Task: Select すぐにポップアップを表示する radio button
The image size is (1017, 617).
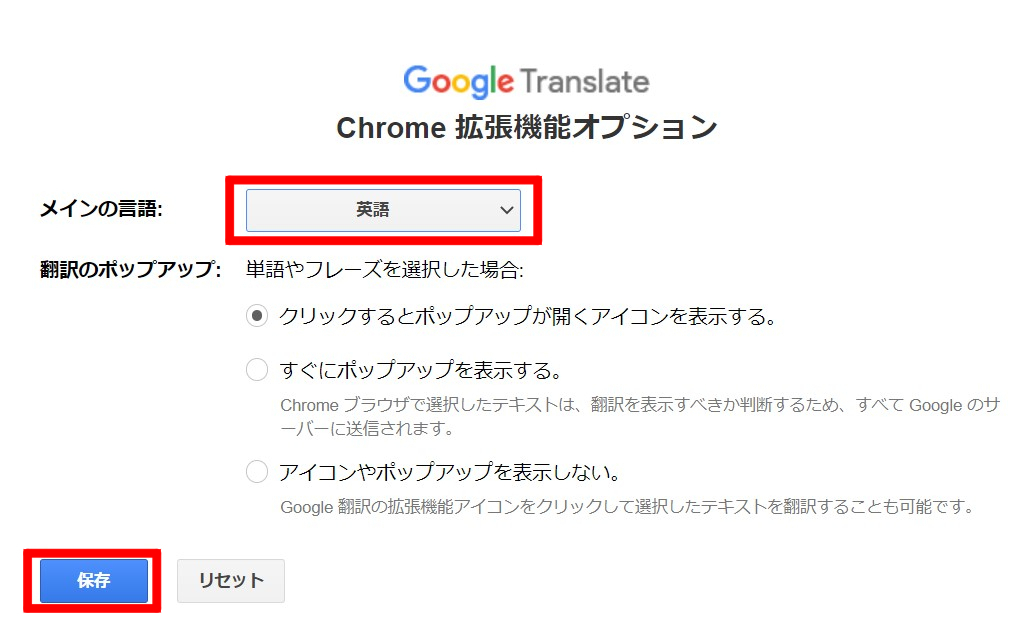Action: [257, 370]
